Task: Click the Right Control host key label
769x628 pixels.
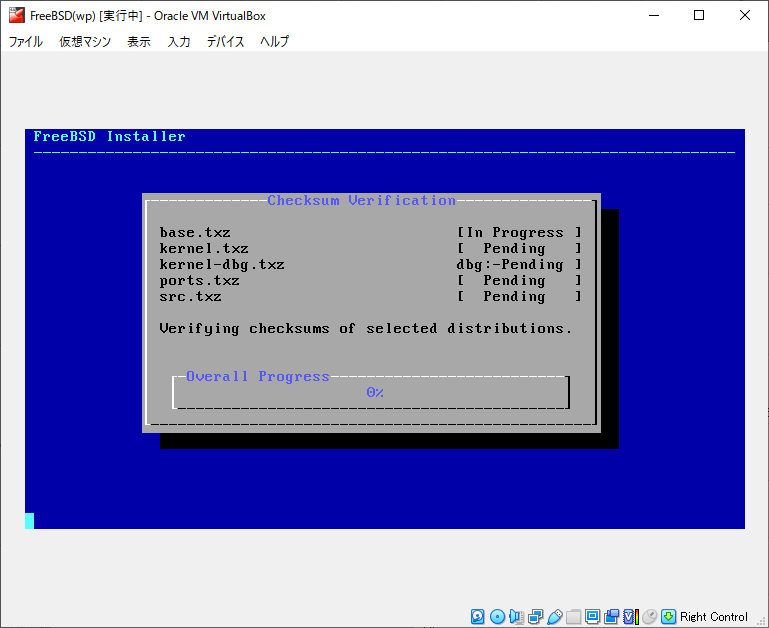Action: 714,617
